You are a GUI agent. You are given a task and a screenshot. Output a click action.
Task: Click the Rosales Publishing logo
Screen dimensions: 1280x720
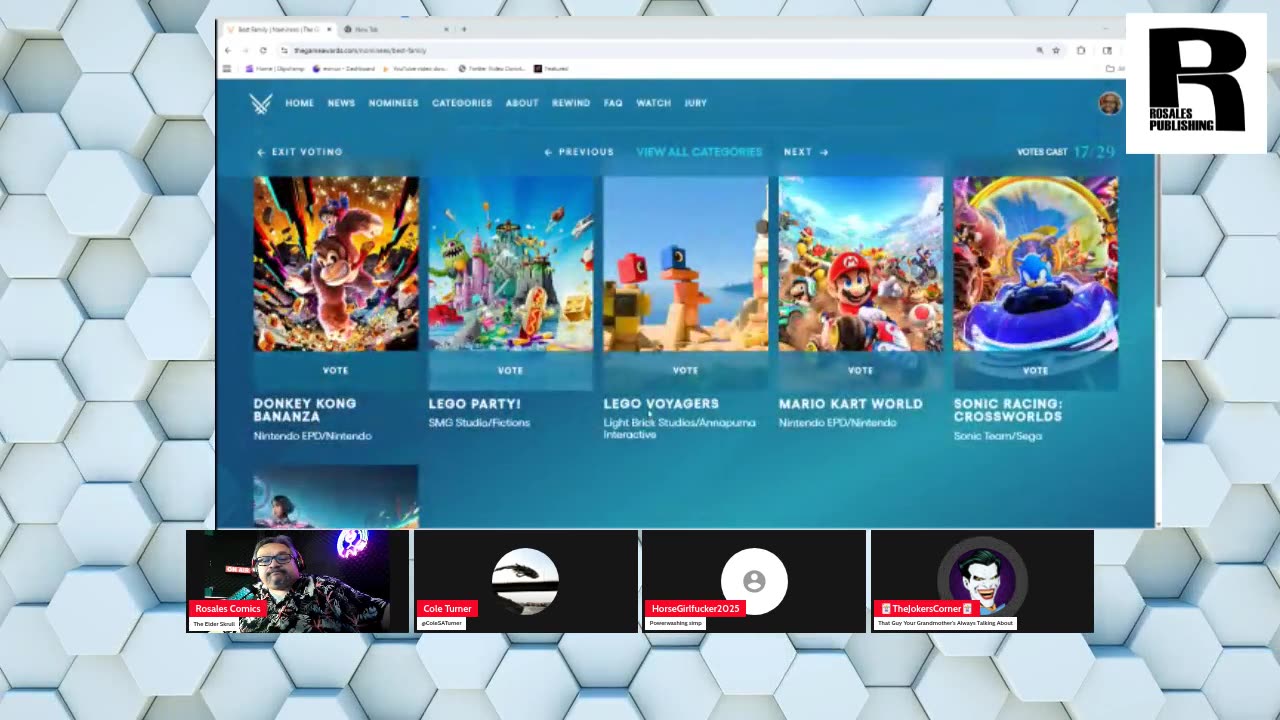tap(1196, 83)
